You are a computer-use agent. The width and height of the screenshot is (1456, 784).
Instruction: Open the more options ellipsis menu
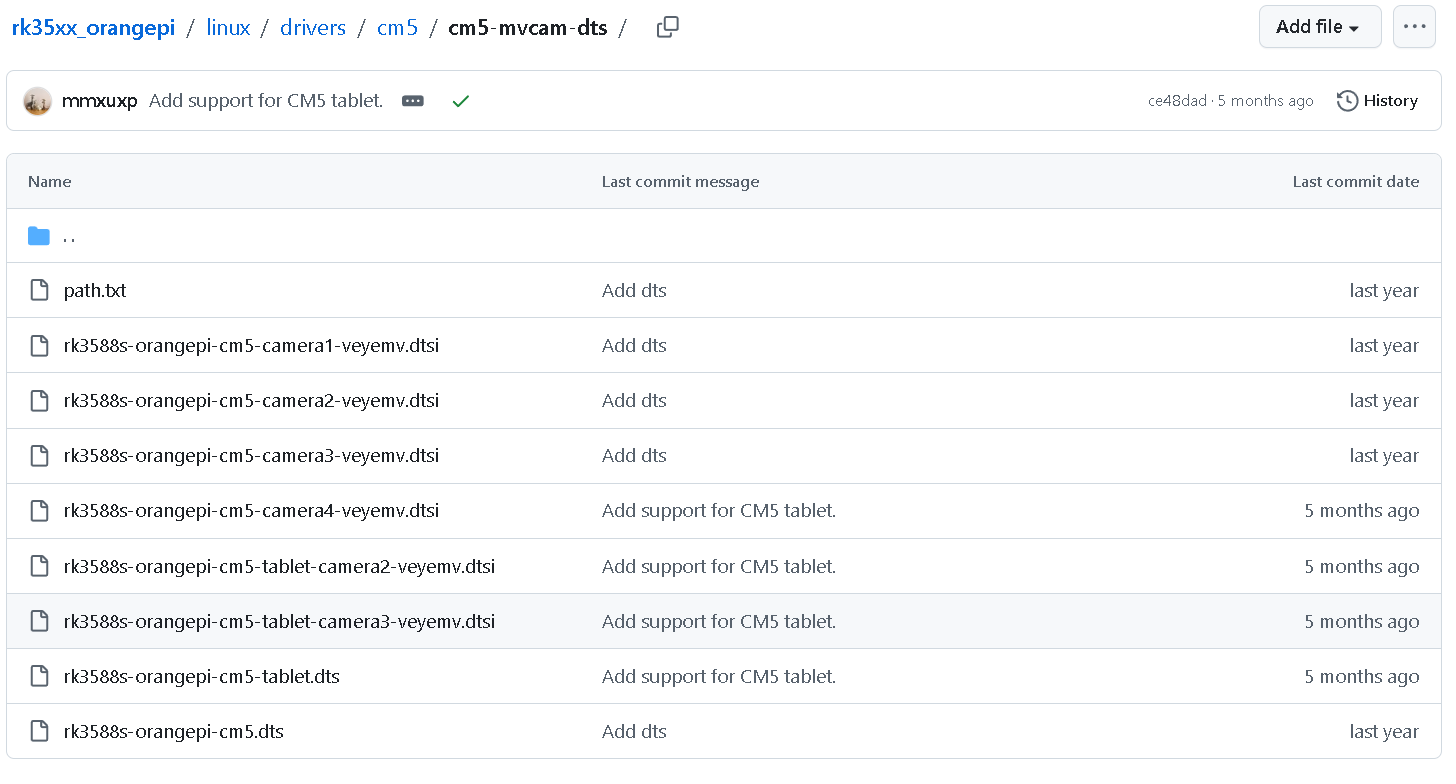(1414, 27)
